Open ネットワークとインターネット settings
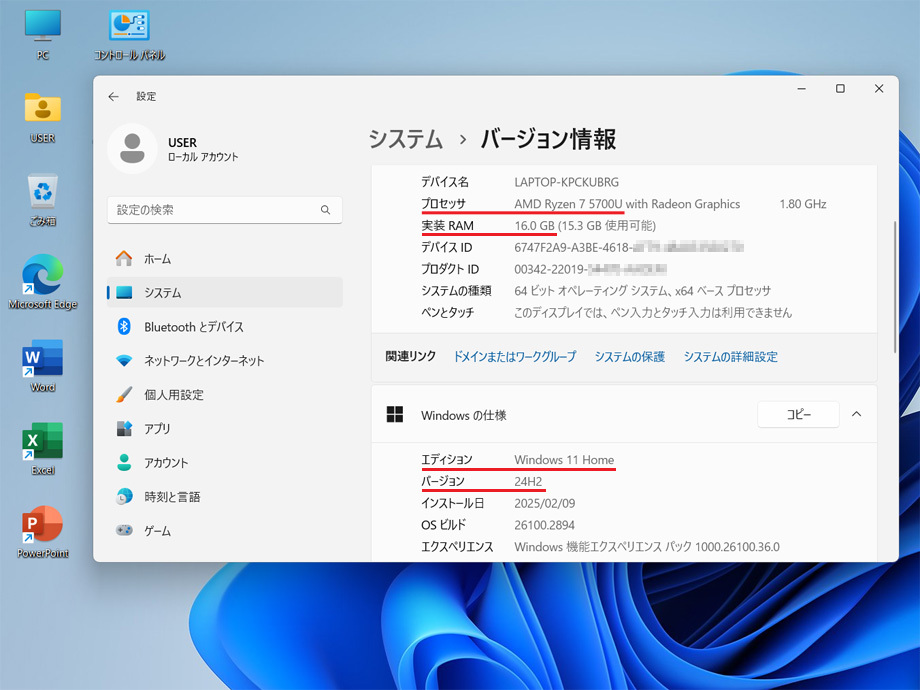This screenshot has height=690, width=920. pos(225,360)
